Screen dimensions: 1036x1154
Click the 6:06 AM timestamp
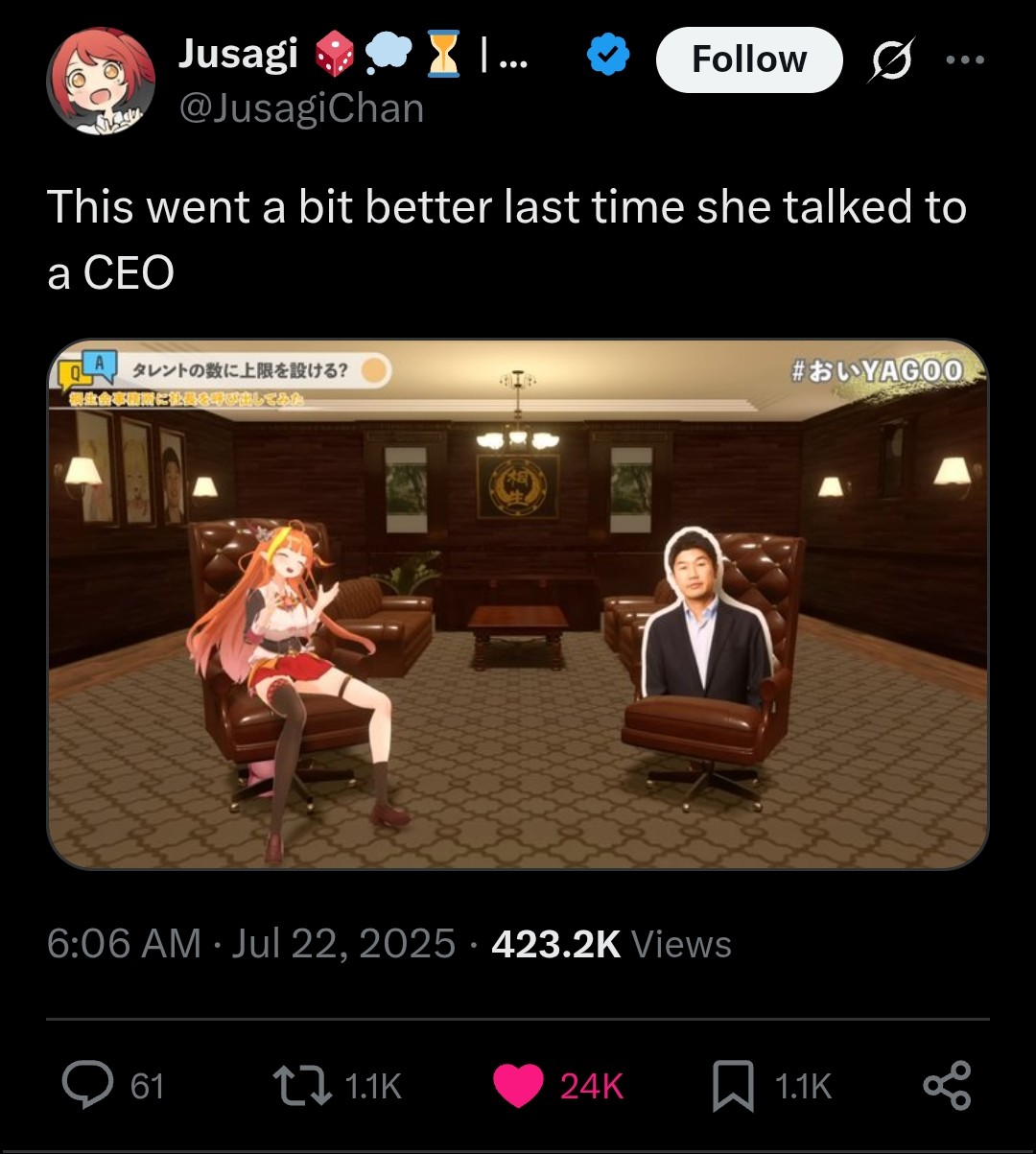click(x=124, y=944)
